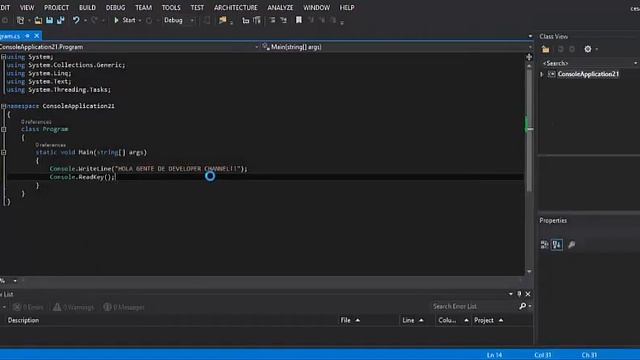
Task: Open the BUILD menu
Action: click(87, 7)
